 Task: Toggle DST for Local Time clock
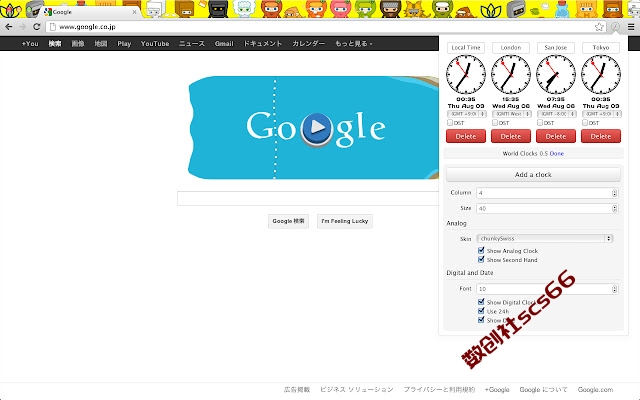point(450,122)
